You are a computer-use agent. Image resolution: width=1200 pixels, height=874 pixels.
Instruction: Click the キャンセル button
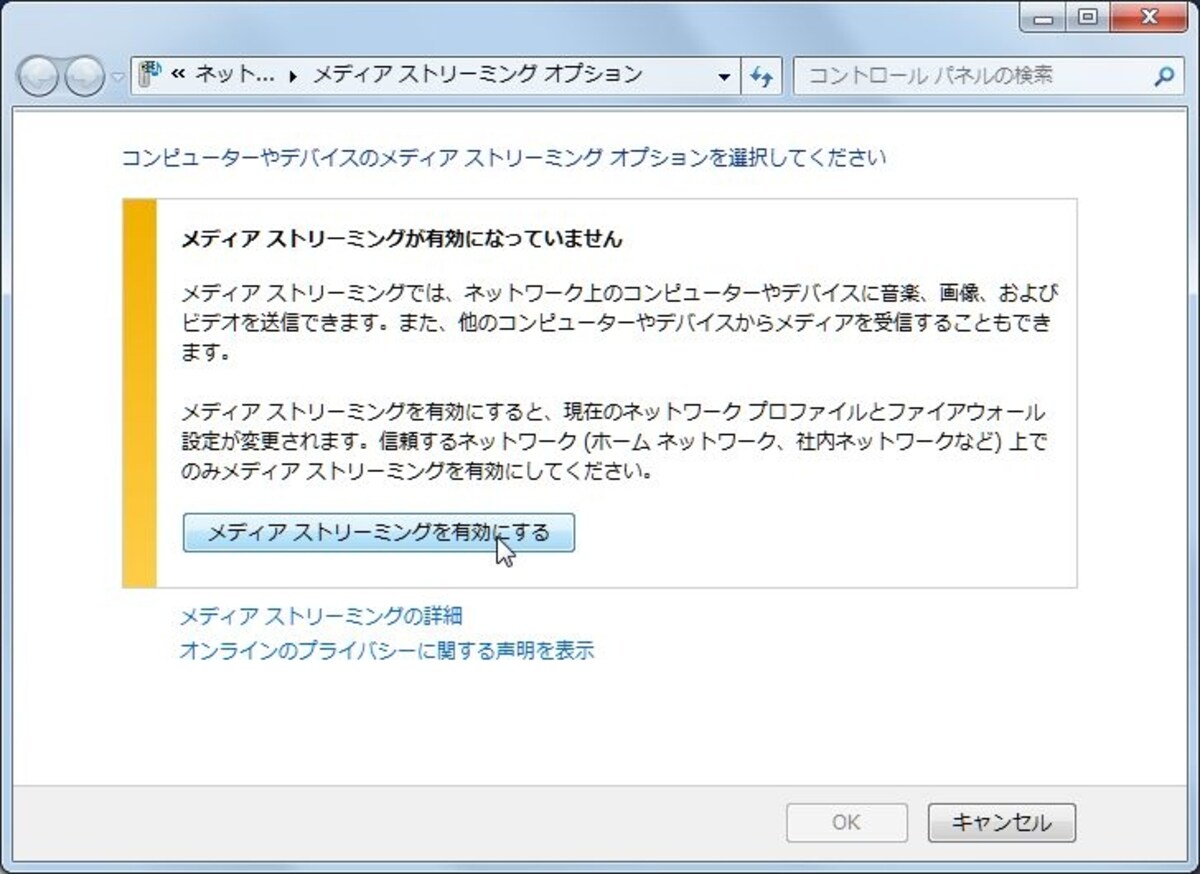pyautogui.click(x=1002, y=822)
